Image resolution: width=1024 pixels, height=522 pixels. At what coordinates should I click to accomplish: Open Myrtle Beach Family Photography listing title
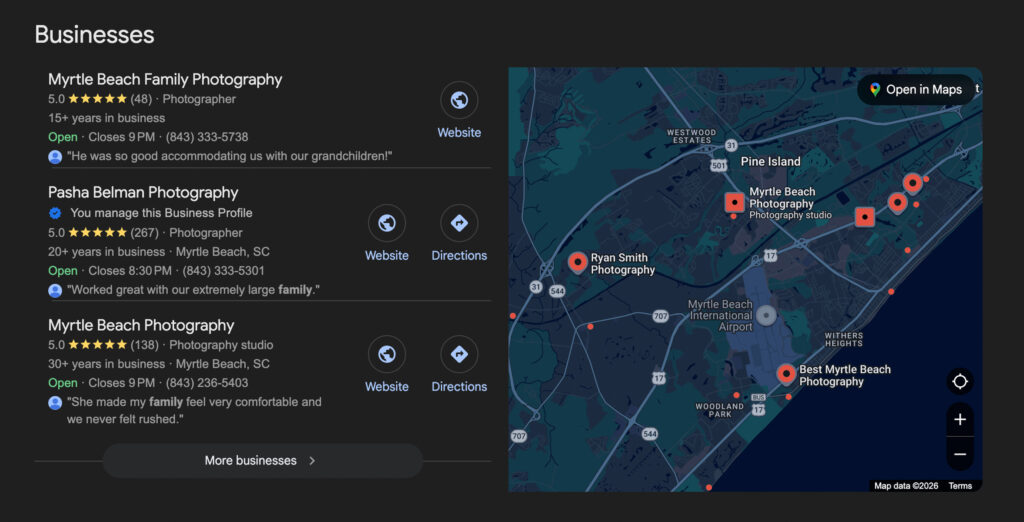(x=165, y=80)
